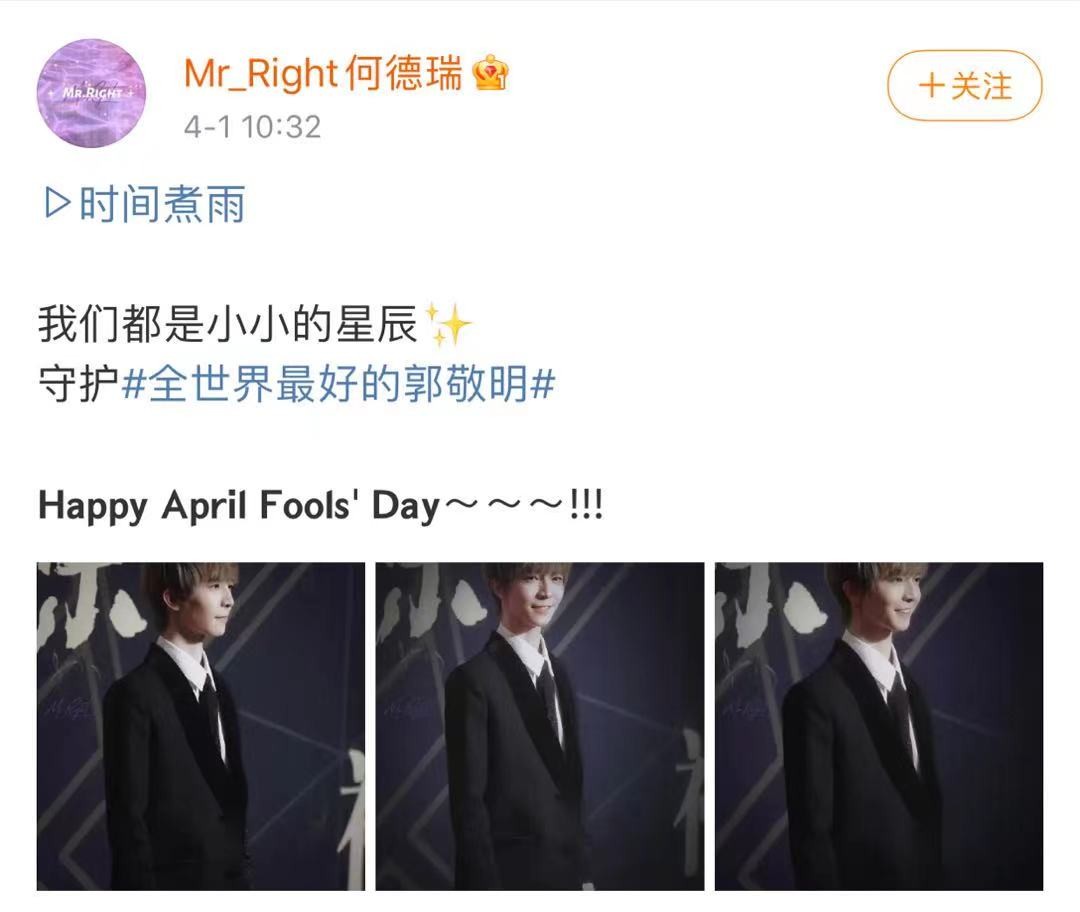Click the Happy April Fools' Day line
This screenshot has height=912, width=1080.
tap(321, 506)
